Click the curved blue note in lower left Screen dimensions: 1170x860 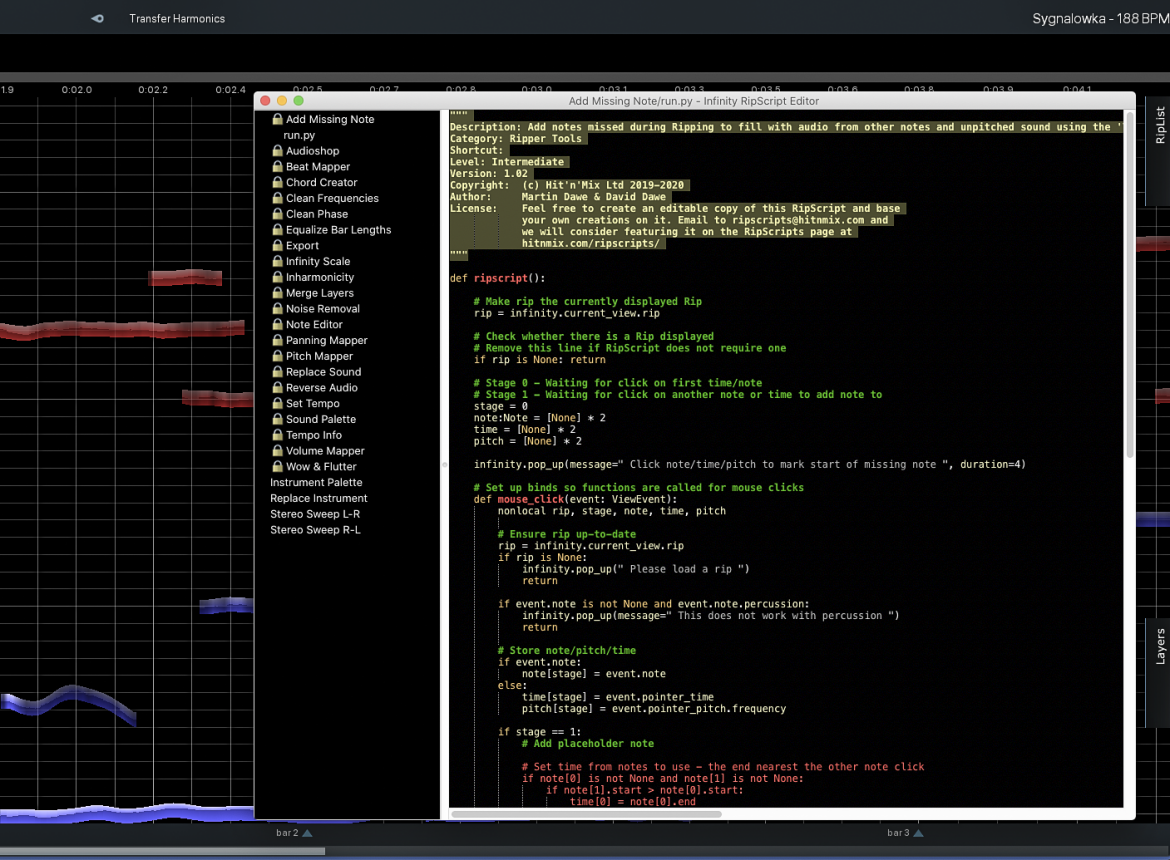coord(69,704)
